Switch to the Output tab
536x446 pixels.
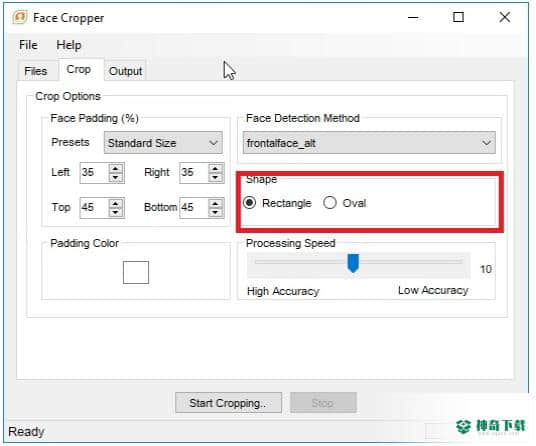point(125,71)
